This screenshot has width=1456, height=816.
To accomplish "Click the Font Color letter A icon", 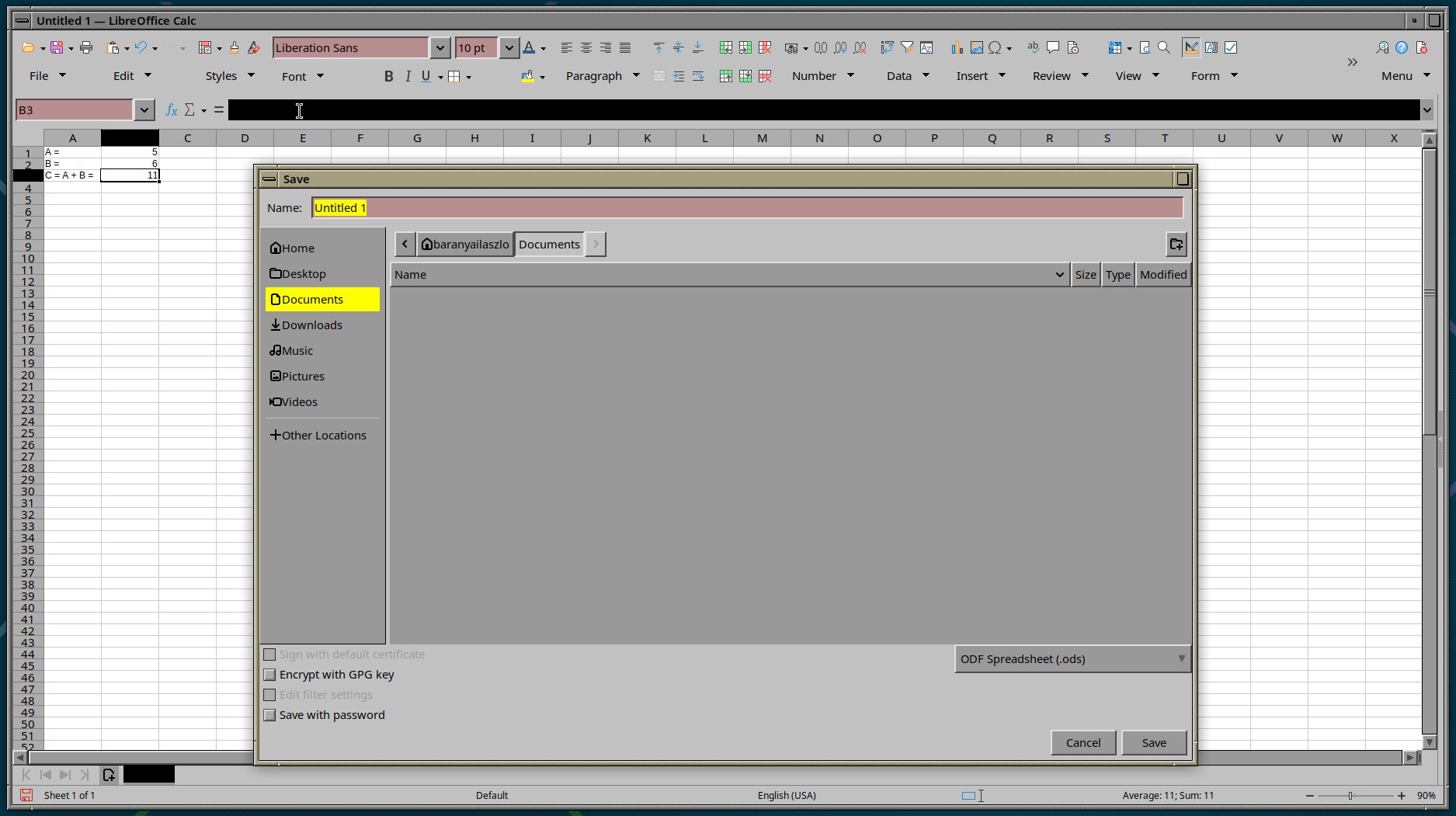I will 529,47.
